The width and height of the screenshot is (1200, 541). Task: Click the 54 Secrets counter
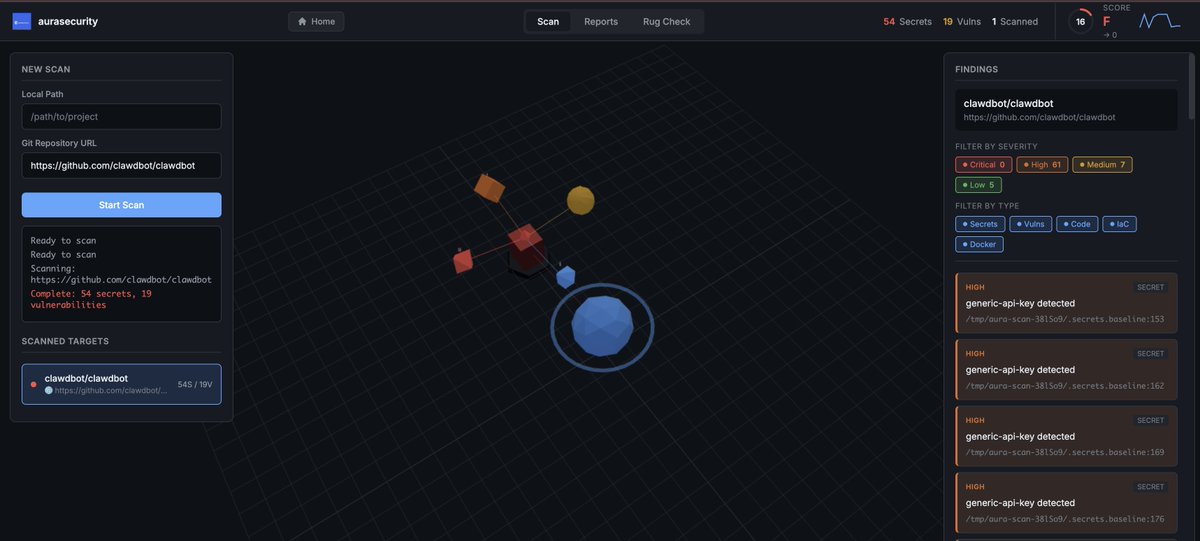[907, 21]
